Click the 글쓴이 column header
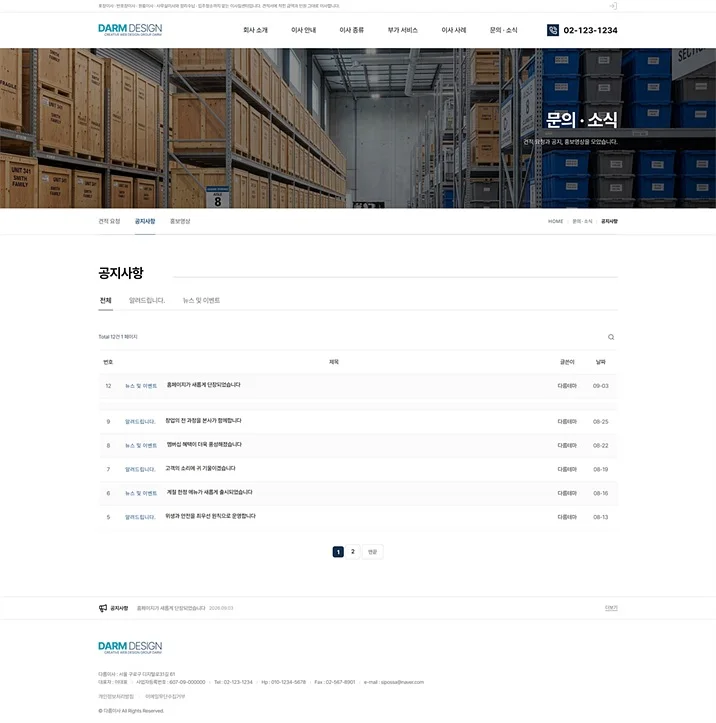 567,362
